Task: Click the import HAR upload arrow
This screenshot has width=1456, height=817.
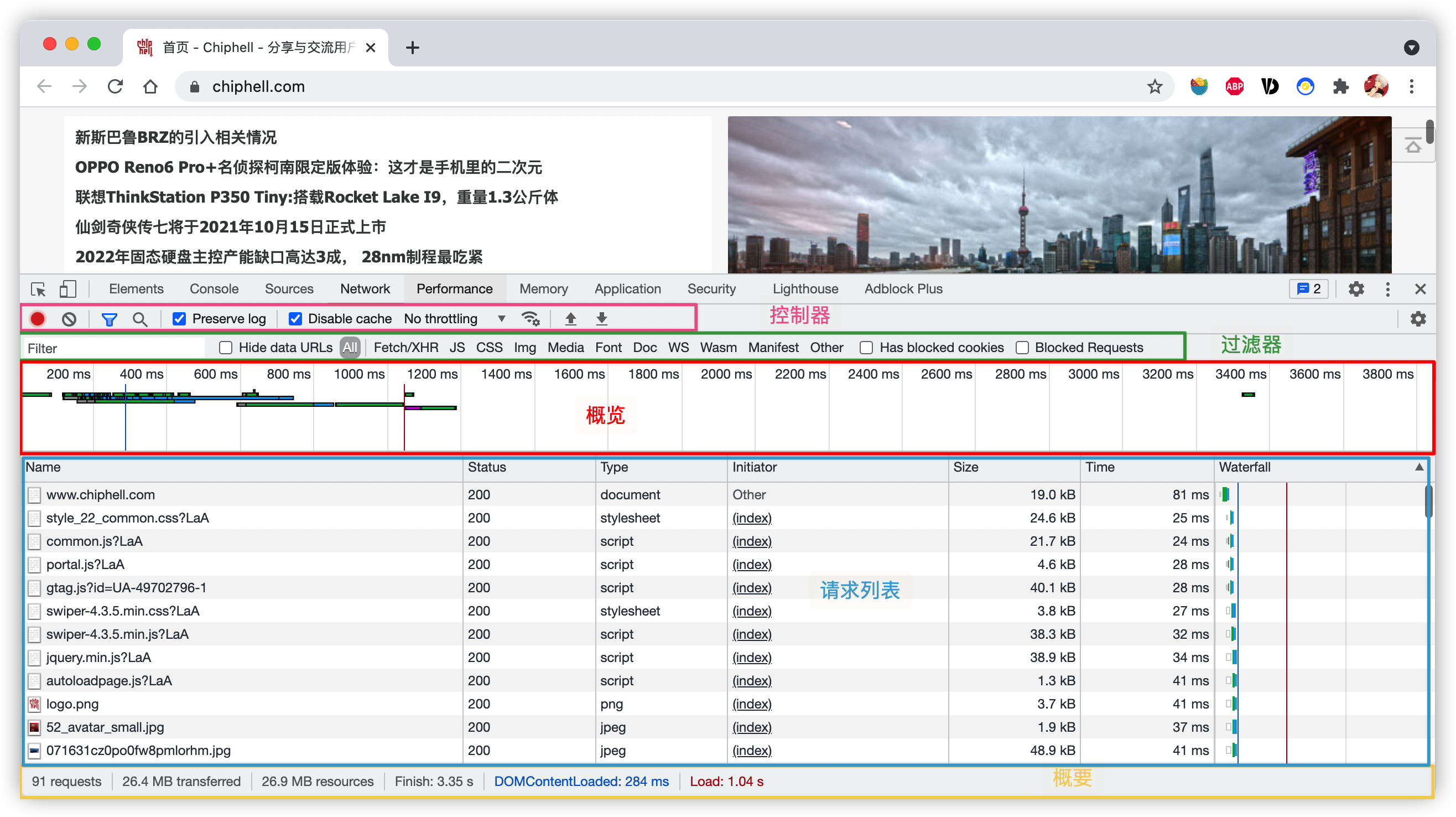Action: (x=571, y=319)
